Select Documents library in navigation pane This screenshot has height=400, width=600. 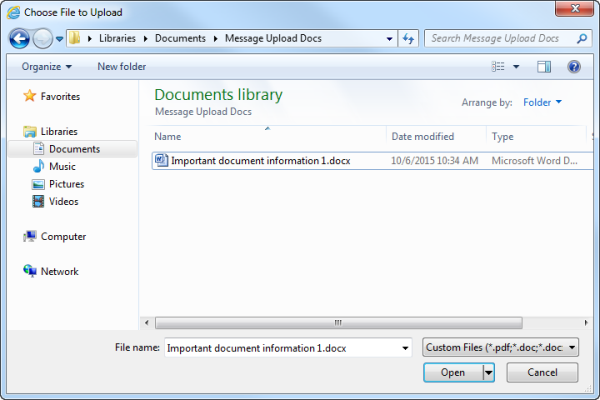[x=74, y=149]
